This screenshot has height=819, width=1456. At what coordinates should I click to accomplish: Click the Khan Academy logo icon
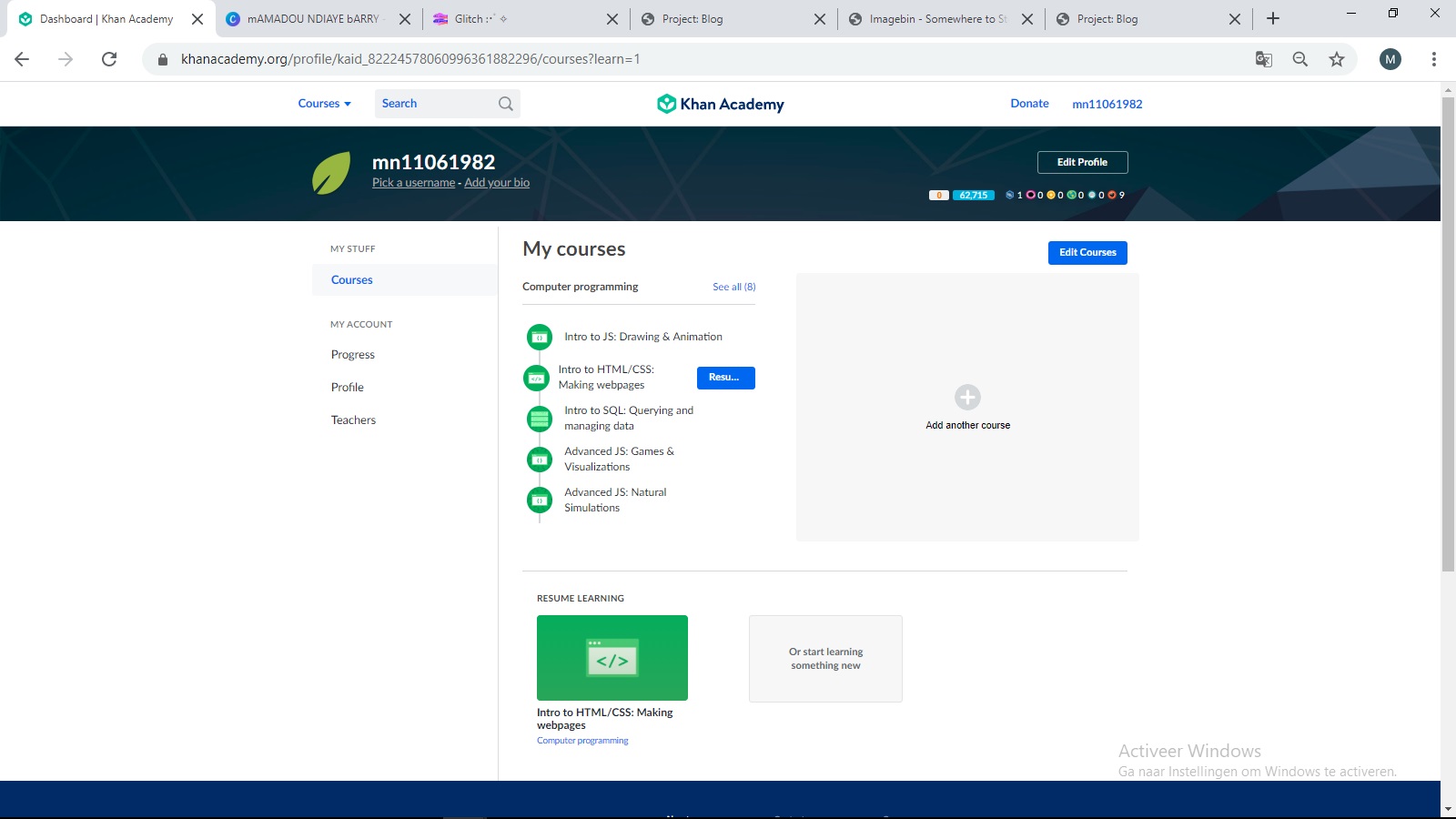(x=666, y=104)
